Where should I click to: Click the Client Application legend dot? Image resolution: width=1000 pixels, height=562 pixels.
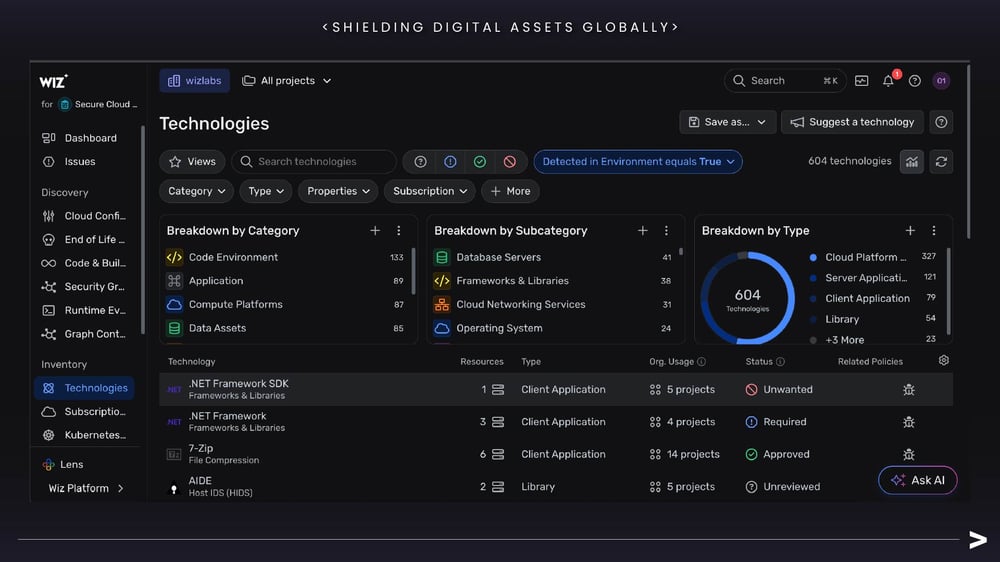point(813,299)
